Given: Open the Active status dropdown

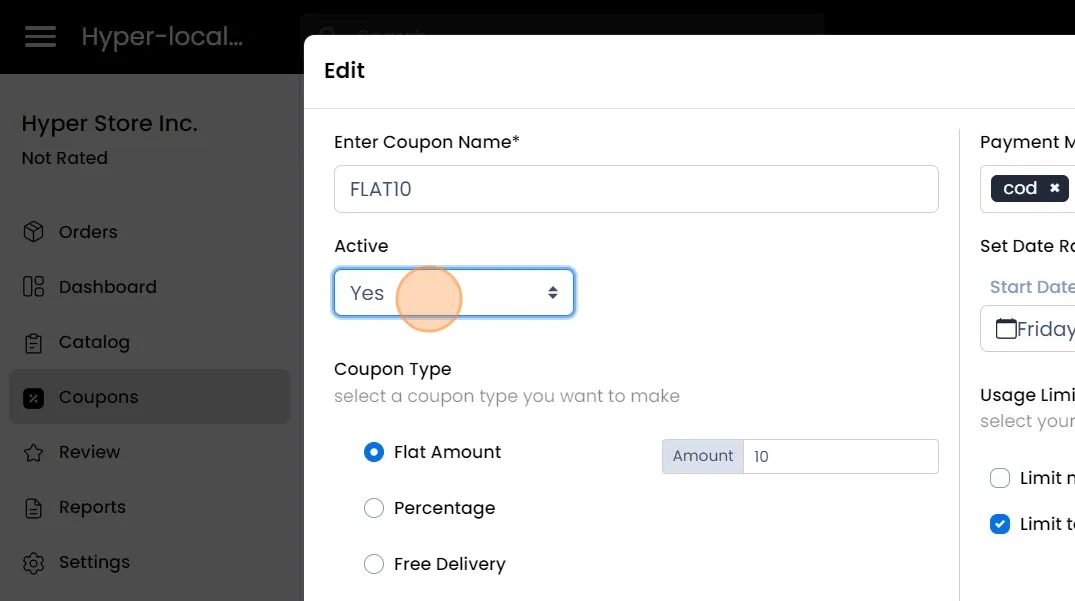Looking at the screenshot, I should pos(454,293).
